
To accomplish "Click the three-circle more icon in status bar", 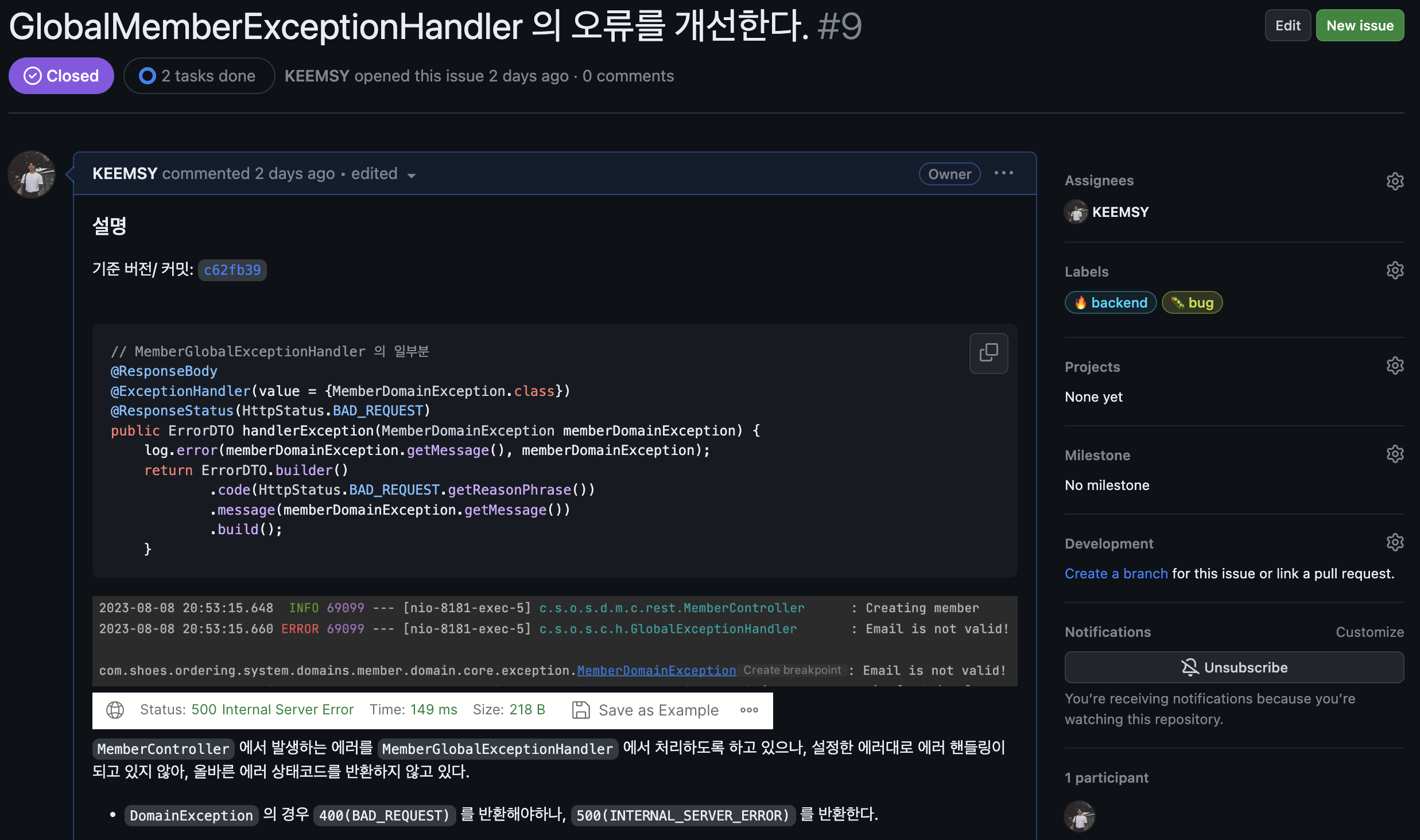I will point(749,710).
